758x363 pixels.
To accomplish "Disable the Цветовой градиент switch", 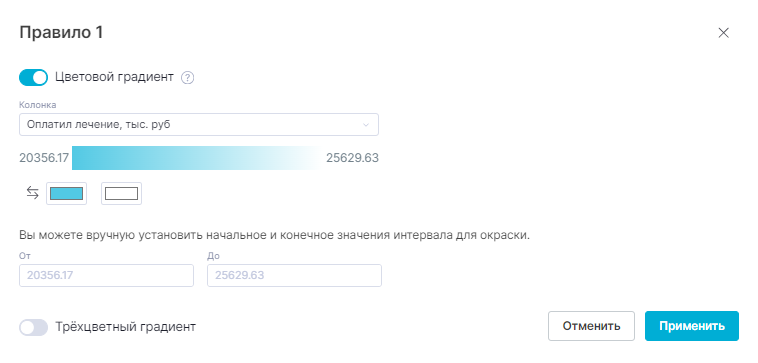I will tap(33, 77).
